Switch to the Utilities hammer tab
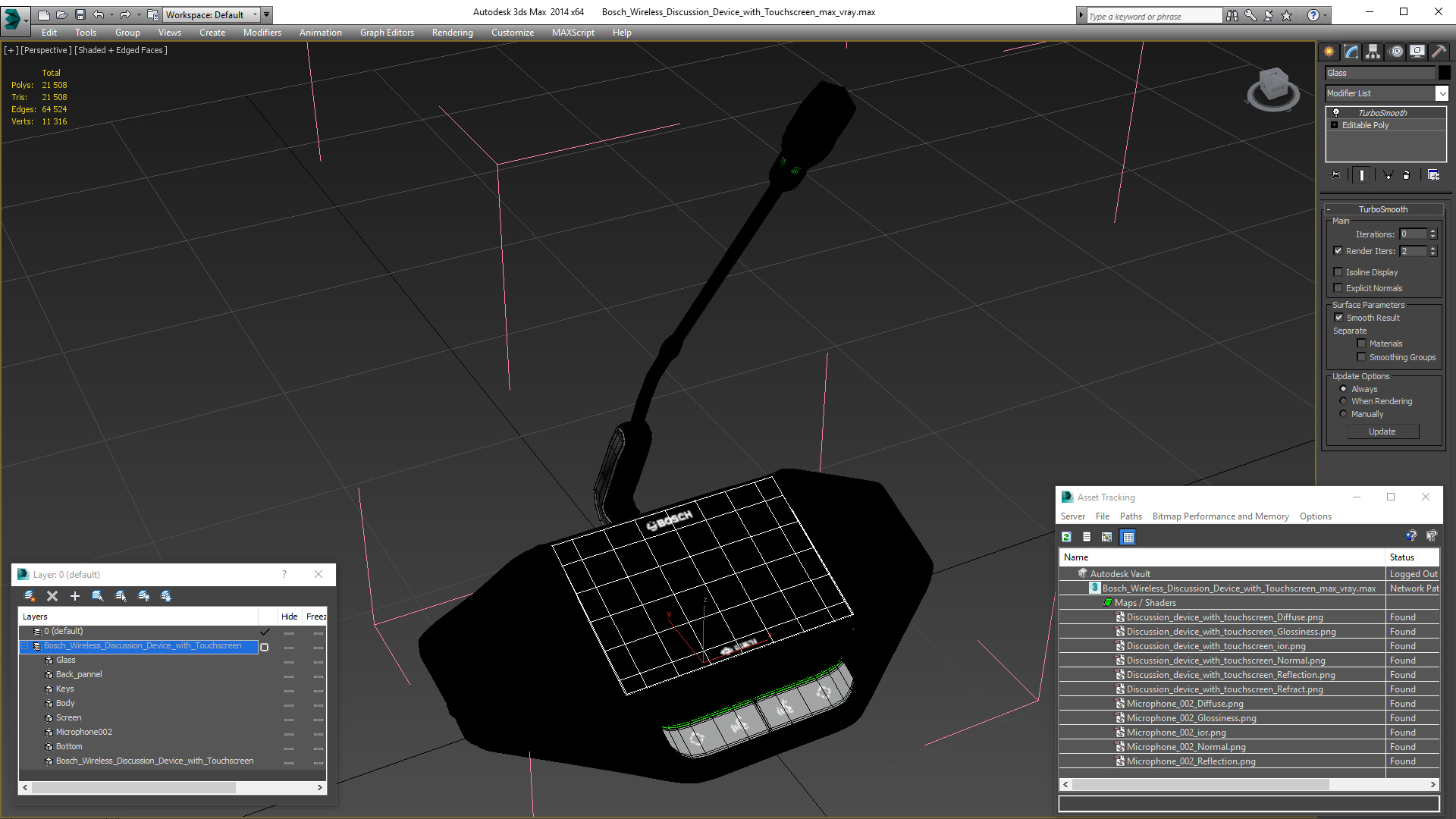 1439,52
